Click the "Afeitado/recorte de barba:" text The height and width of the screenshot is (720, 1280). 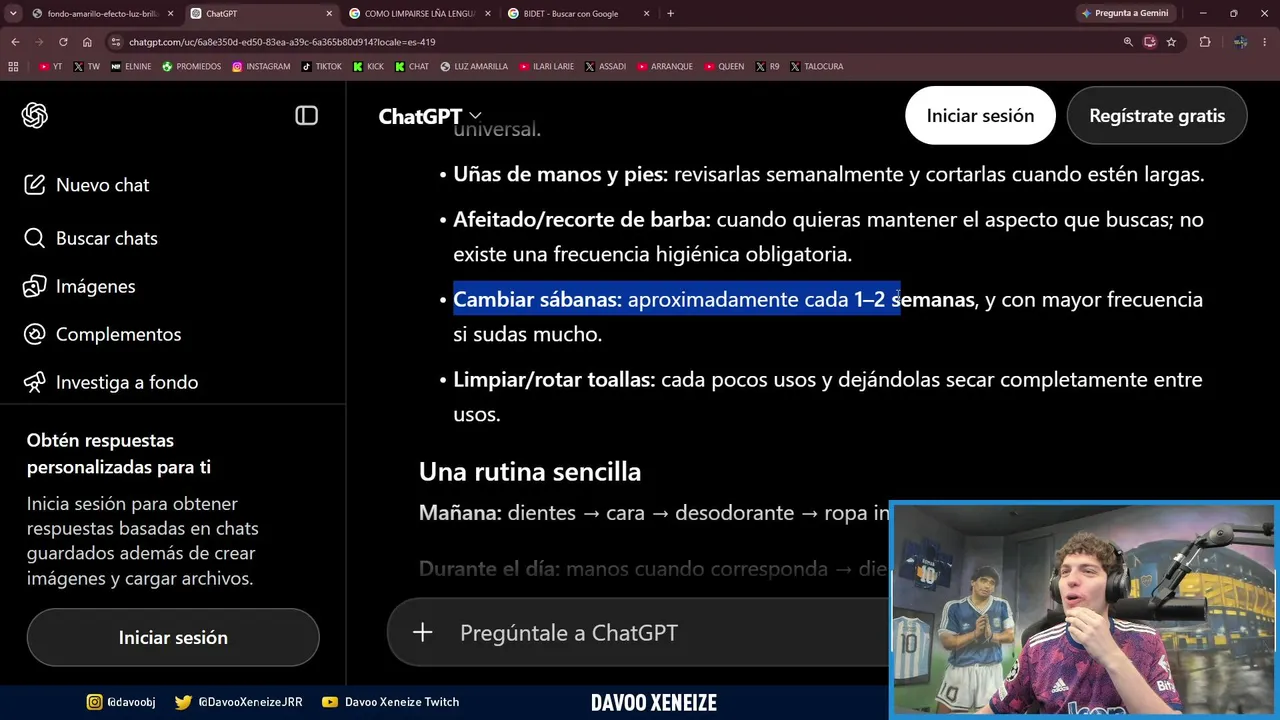tap(582, 219)
